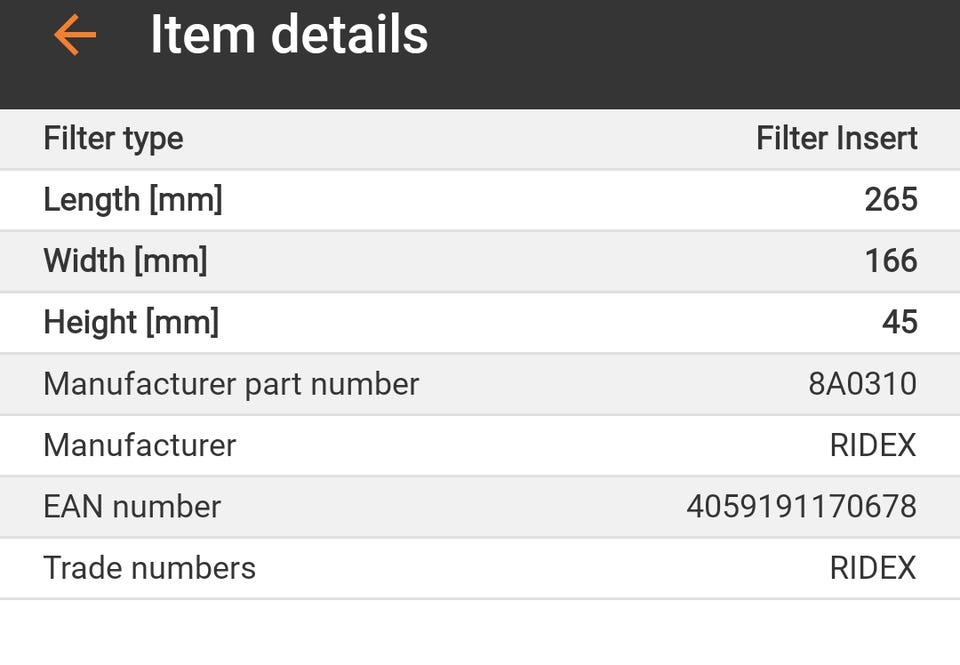
Task: Select the 'Height [mm]' label
Action: pos(130,323)
